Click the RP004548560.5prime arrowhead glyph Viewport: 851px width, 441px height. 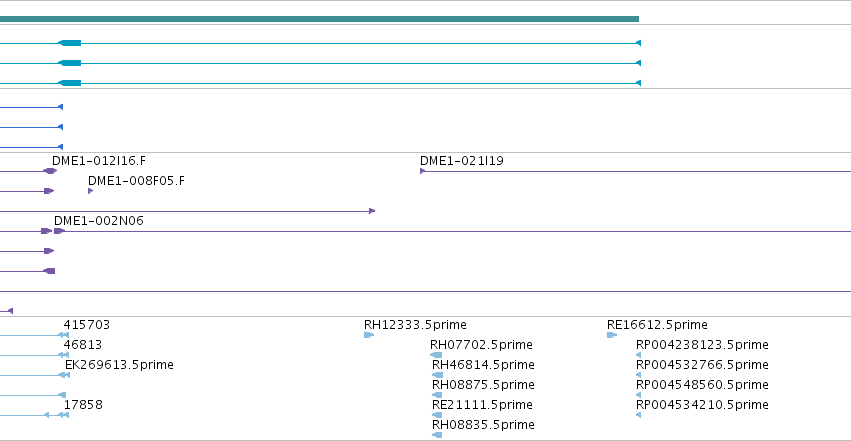pos(638,395)
